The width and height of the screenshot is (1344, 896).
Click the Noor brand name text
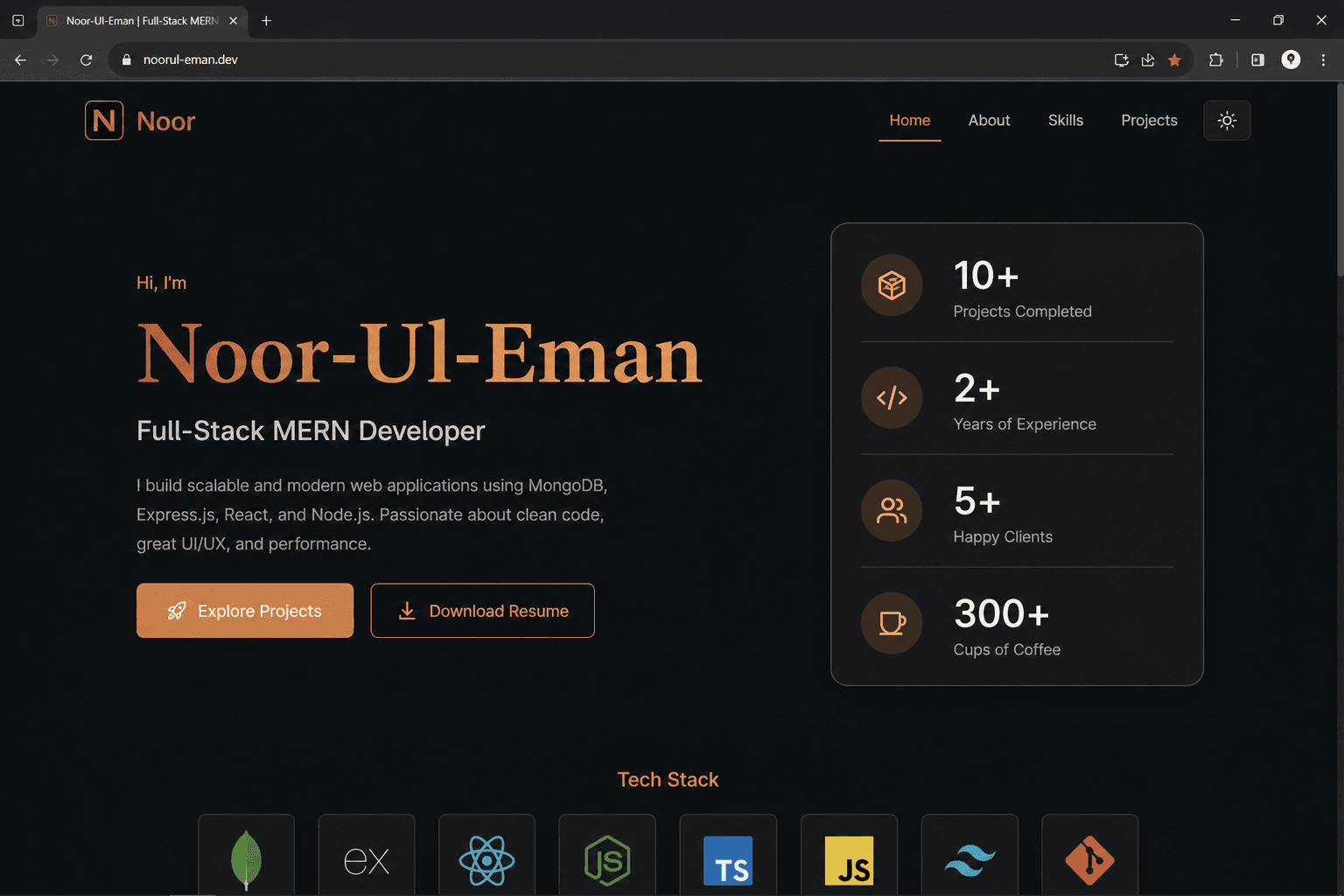(166, 122)
